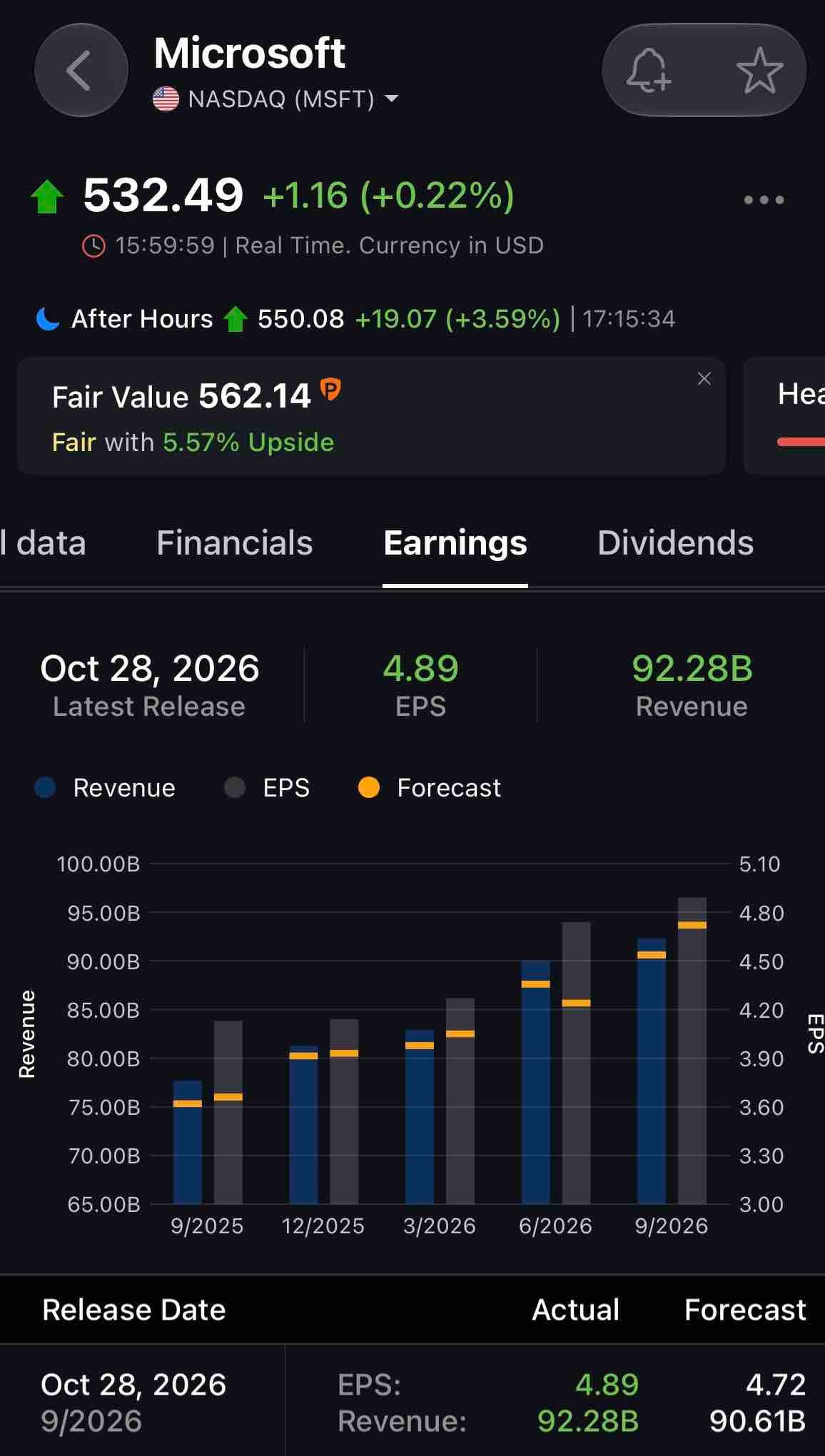
Task: Open the Fair Value 562.14 card
Action: click(371, 417)
